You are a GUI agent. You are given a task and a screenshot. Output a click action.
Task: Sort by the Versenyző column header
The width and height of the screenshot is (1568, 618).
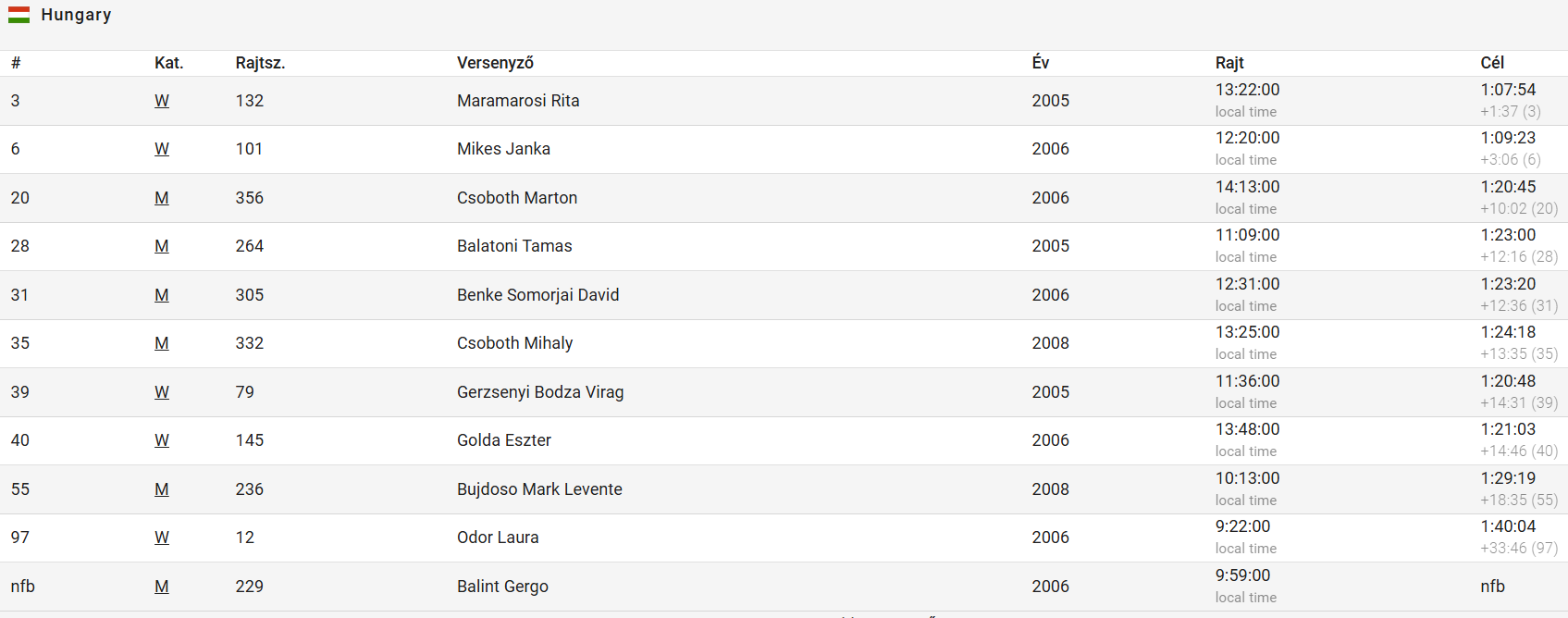coord(495,63)
